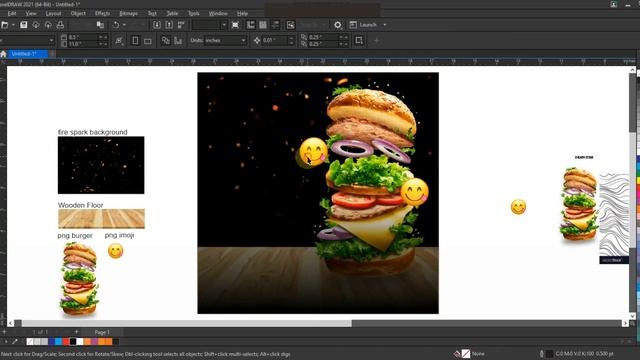Select the no-color swatch in document palette

coord(30,342)
